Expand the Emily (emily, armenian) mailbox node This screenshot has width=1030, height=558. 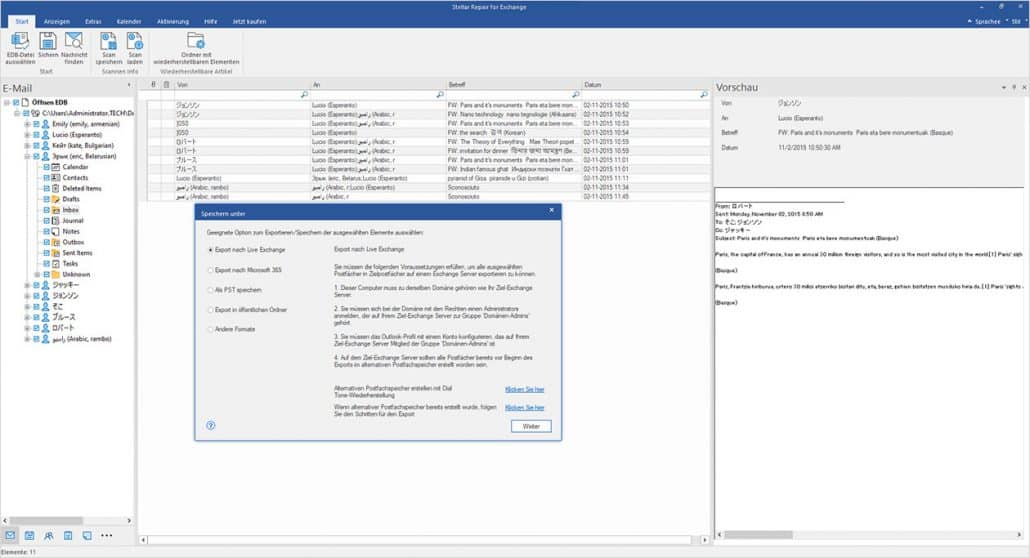tap(27, 123)
